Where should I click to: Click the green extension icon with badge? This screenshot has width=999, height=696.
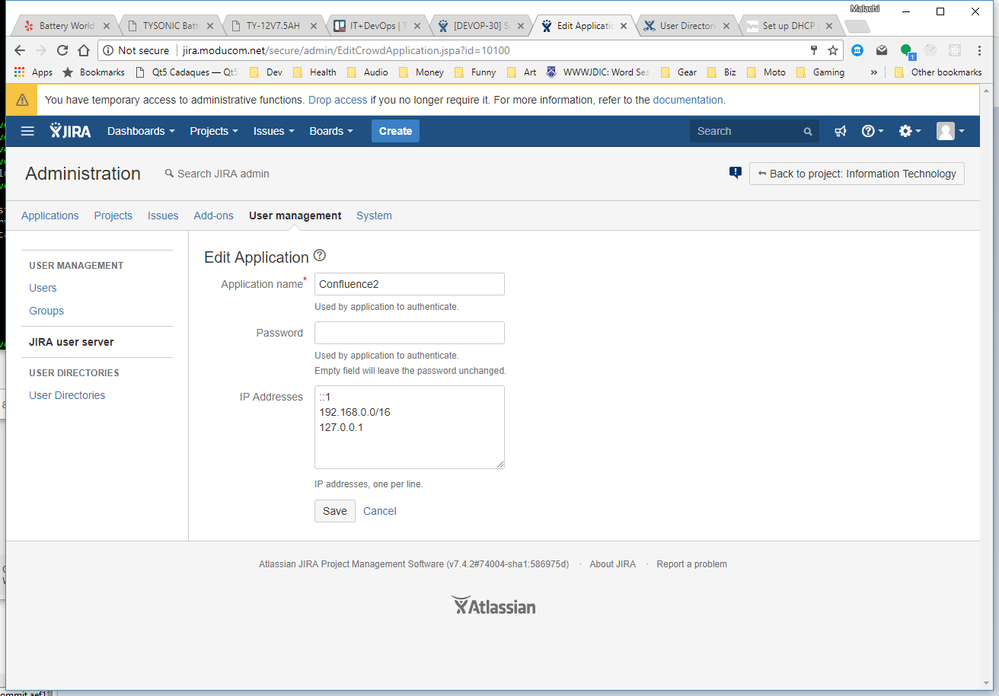point(907,51)
